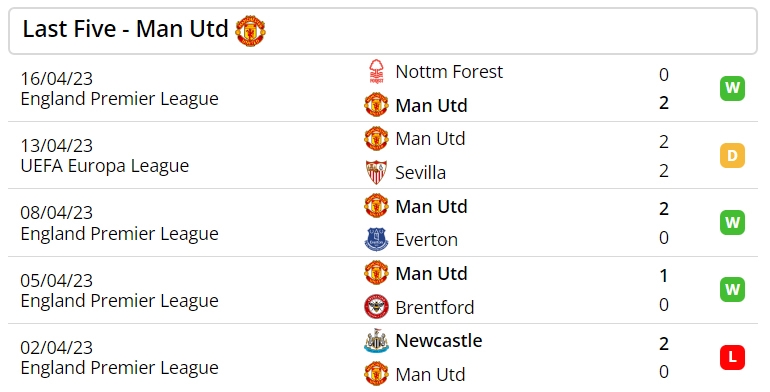Open the Newcastle team name link
The height and width of the screenshot is (392, 770).
pos(439,340)
